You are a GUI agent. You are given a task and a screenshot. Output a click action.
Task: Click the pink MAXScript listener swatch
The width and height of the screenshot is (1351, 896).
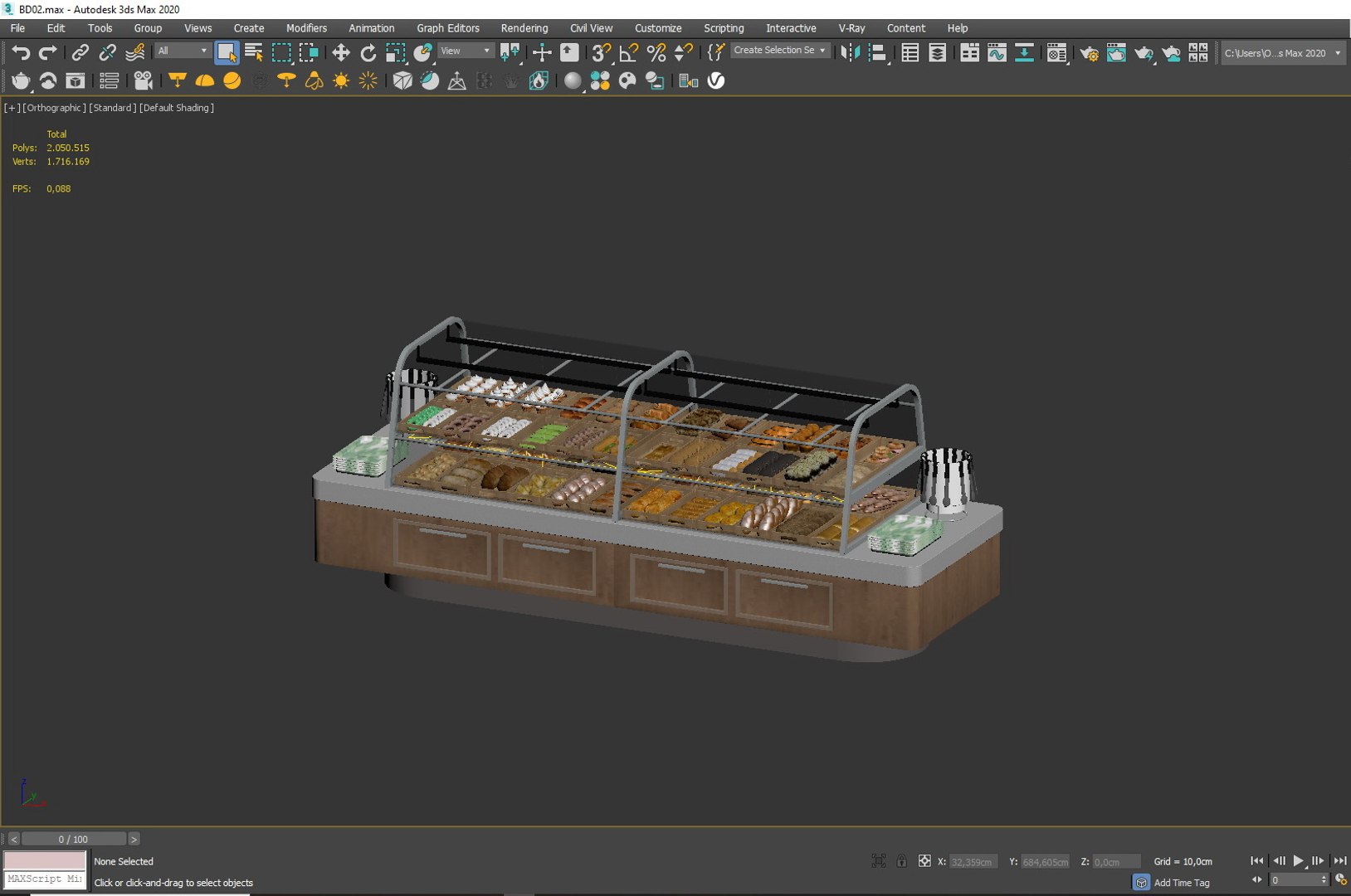[x=45, y=859]
